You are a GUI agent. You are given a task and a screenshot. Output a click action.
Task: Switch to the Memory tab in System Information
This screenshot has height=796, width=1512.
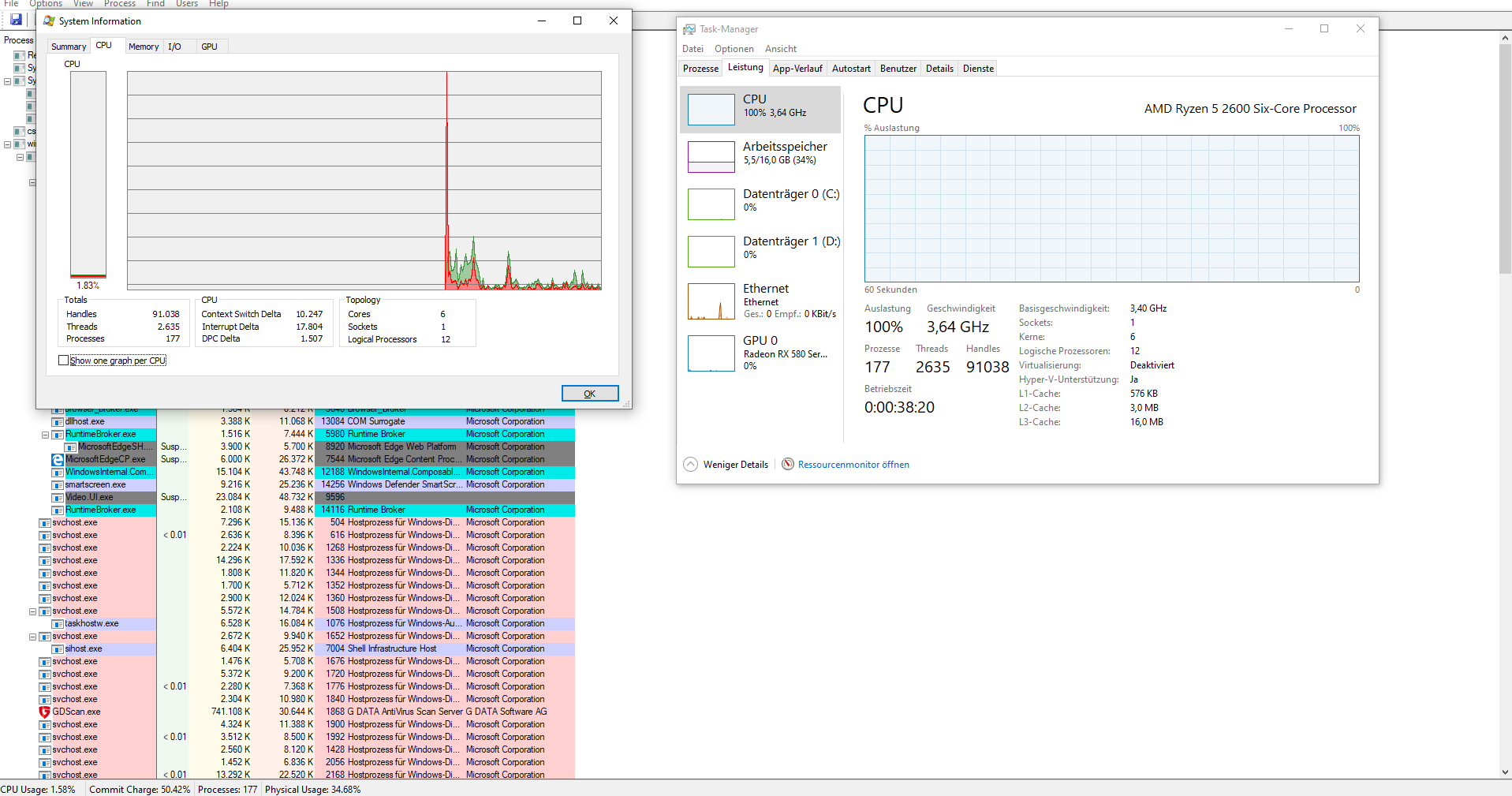tap(144, 47)
